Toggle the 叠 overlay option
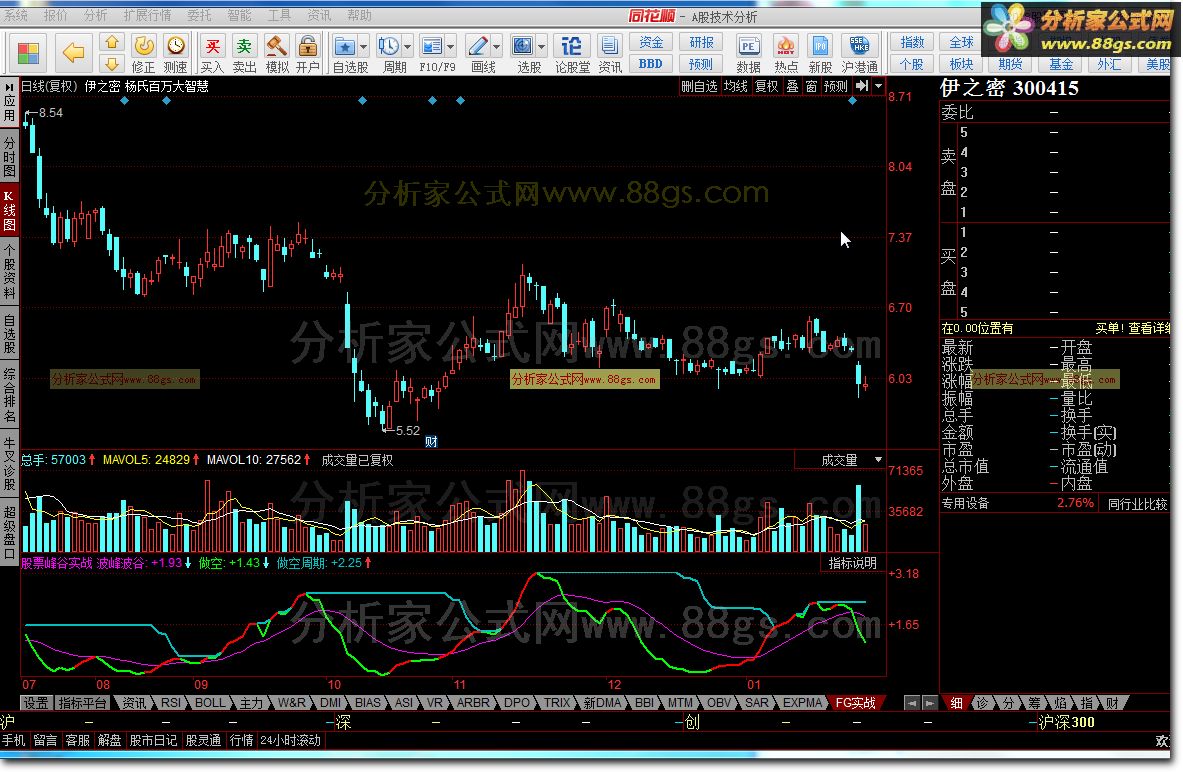1183x772 pixels. 792,86
